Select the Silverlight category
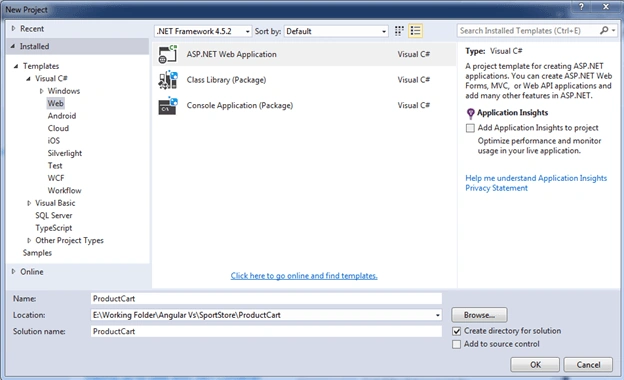 (x=65, y=153)
